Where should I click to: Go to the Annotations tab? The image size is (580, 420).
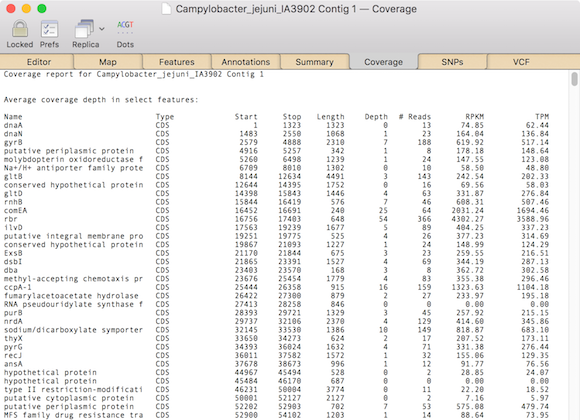(x=246, y=62)
